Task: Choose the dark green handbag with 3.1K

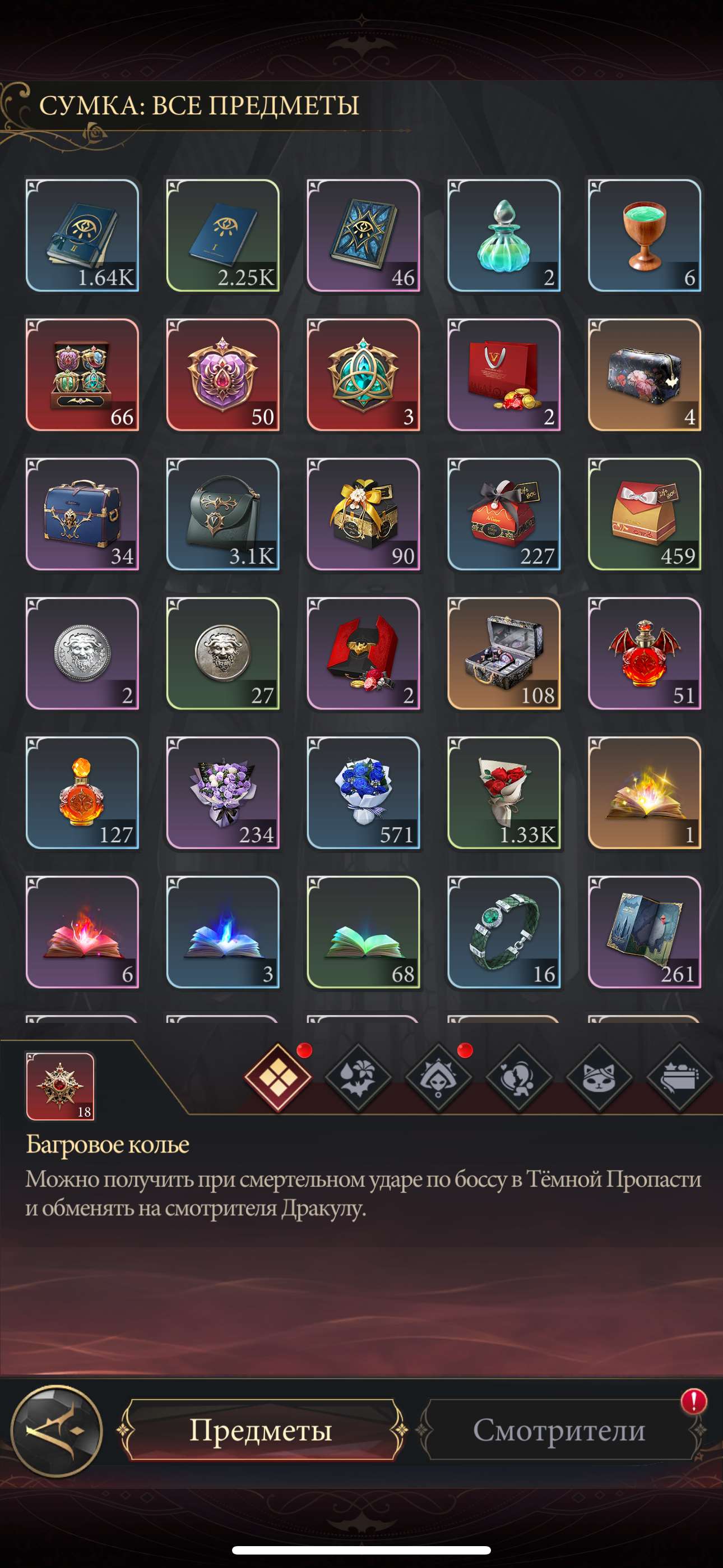Action: pyautogui.click(x=223, y=514)
